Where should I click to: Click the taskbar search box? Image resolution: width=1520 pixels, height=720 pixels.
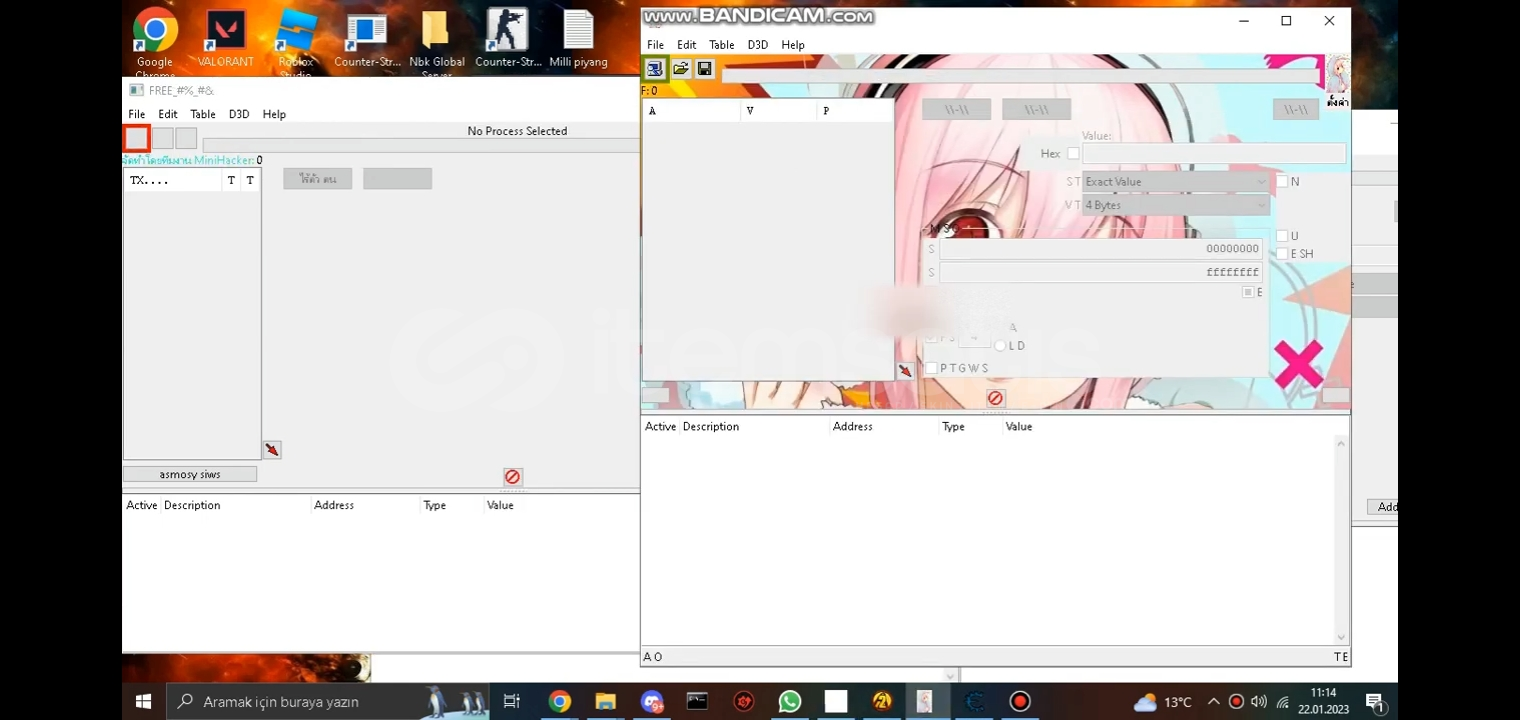(x=328, y=701)
